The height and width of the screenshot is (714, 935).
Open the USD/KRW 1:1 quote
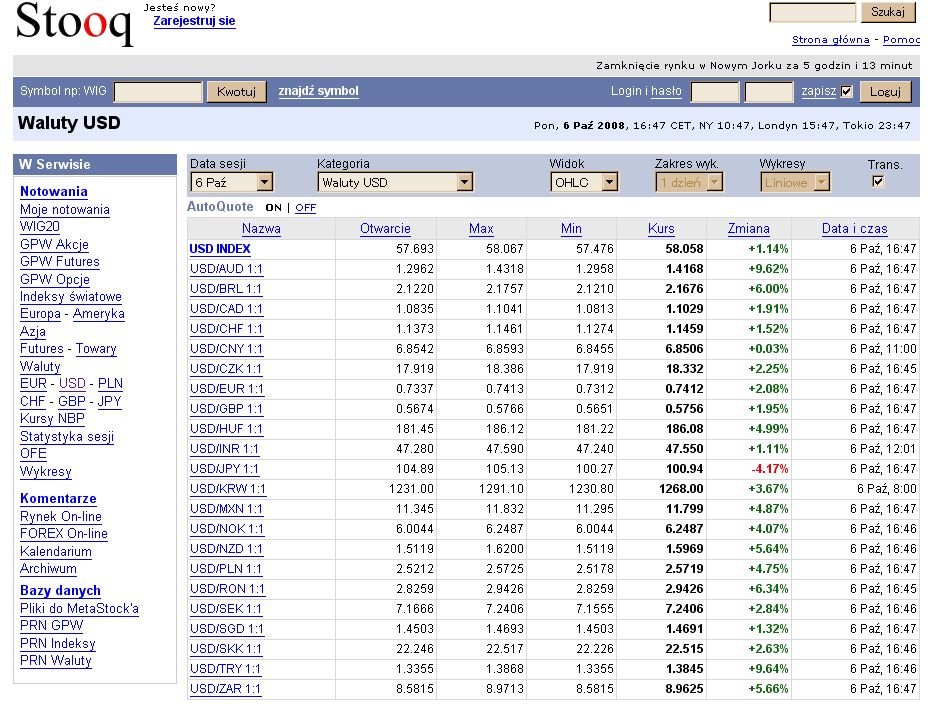coord(228,489)
